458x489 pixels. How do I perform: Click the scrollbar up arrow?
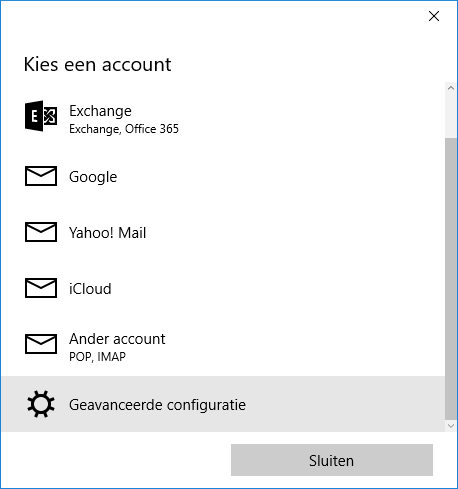coord(451,88)
